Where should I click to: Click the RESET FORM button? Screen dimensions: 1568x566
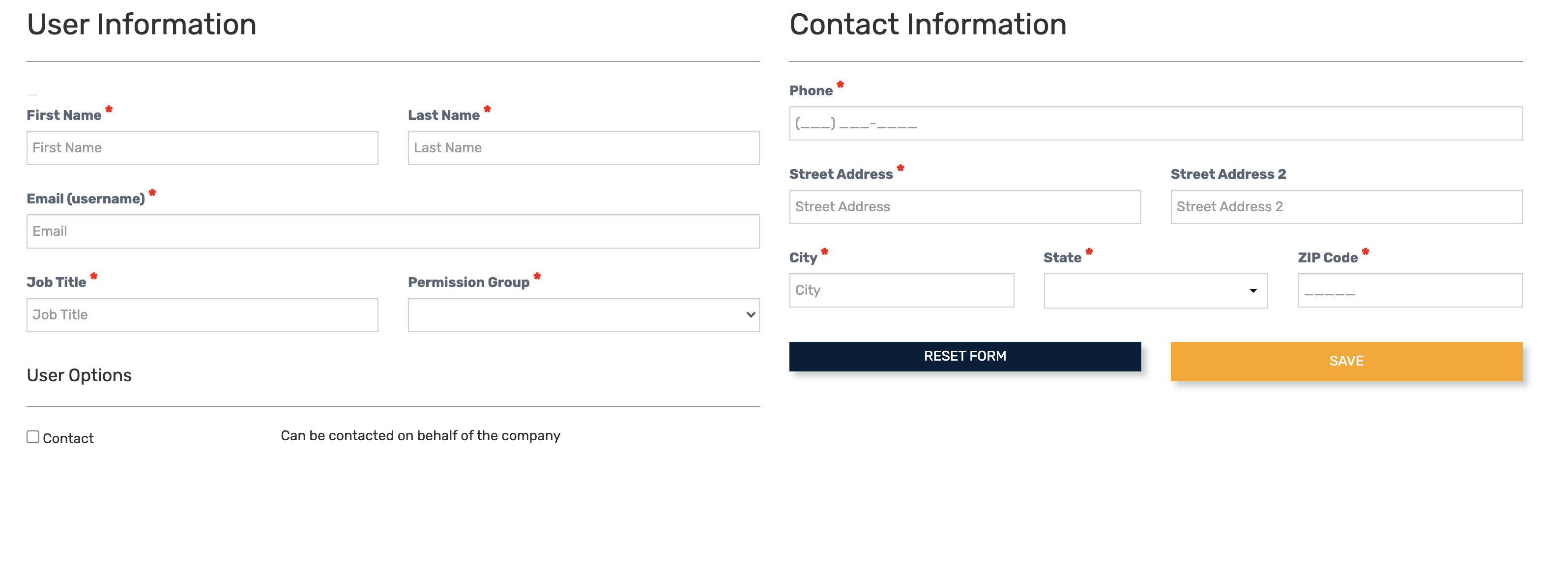(x=965, y=356)
